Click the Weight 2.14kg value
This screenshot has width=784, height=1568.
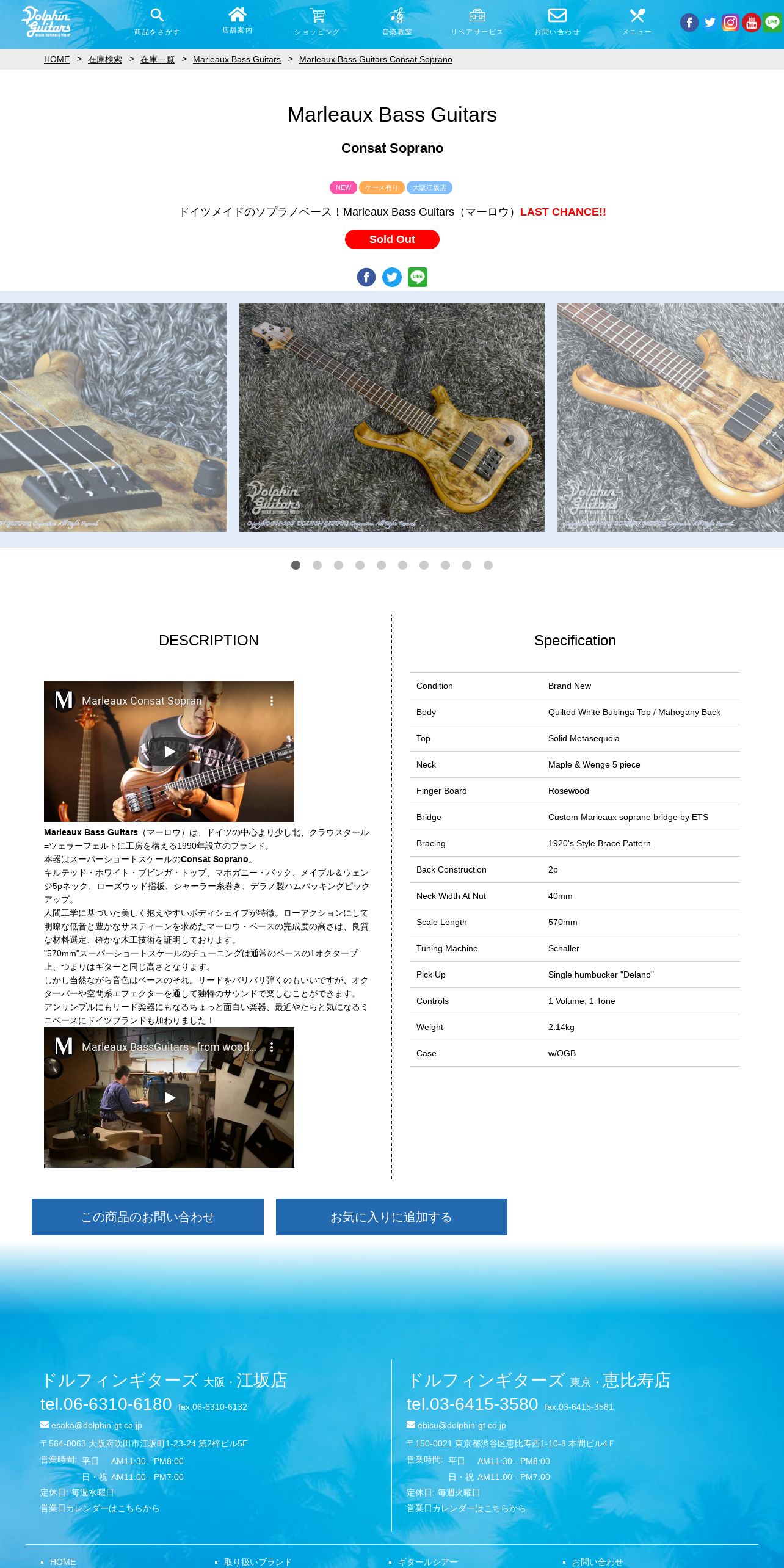click(x=561, y=1027)
